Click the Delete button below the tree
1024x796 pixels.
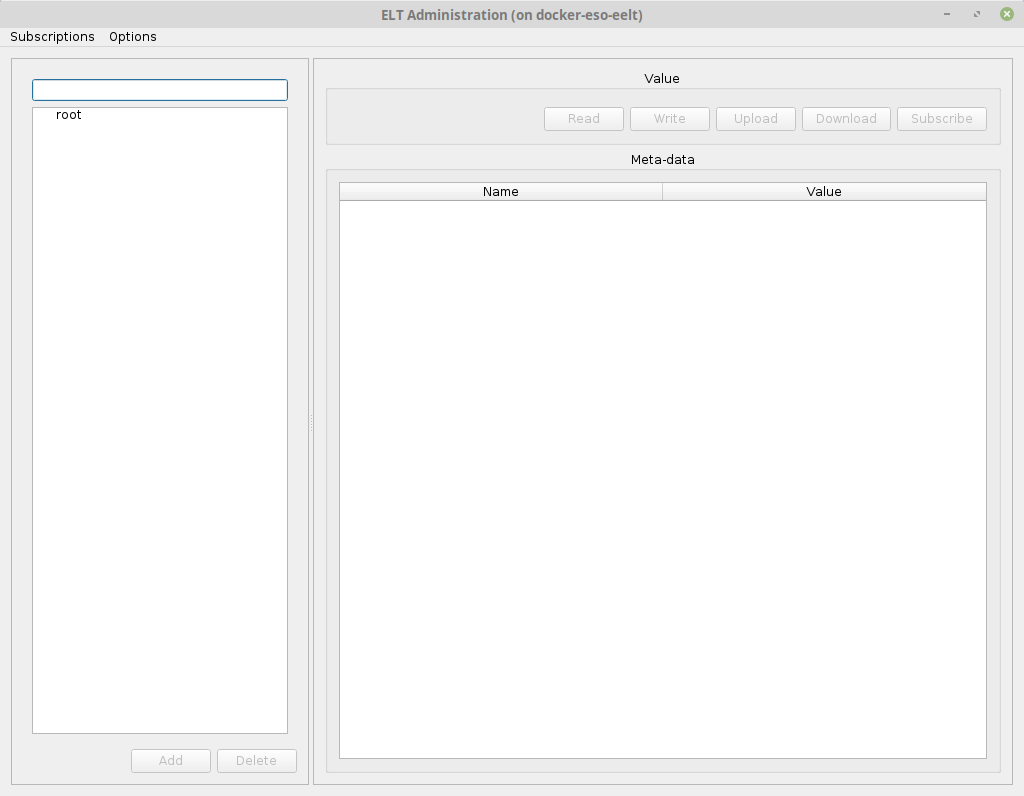256,761
